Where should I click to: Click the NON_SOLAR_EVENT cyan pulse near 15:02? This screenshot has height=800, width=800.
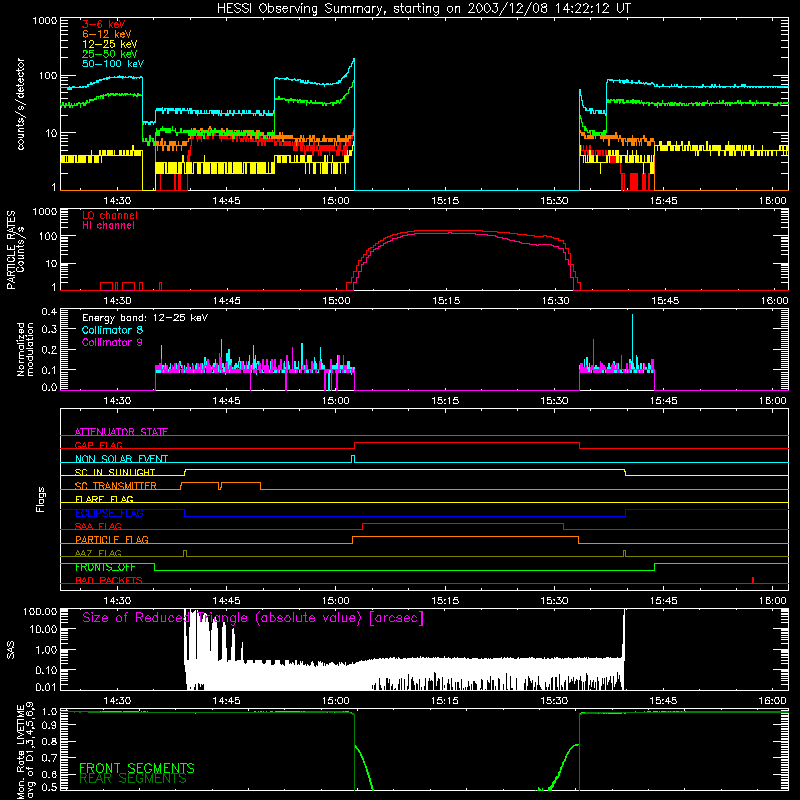click(353, 459)
